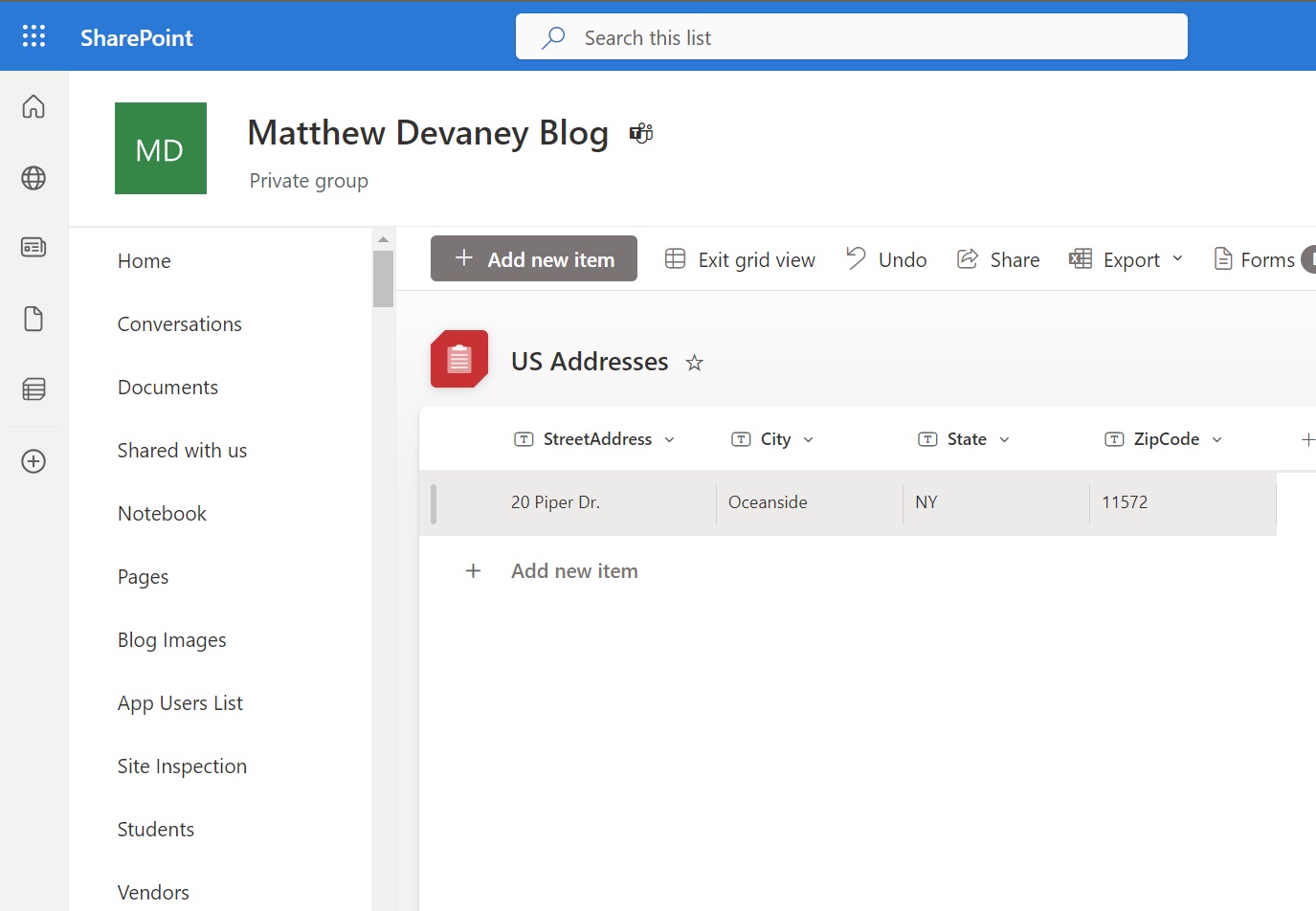Image resolution: width=1316 pixels, height=911 pixels.
Task: Go to Conversations in site navigation
Action: [x=180, y=324]
